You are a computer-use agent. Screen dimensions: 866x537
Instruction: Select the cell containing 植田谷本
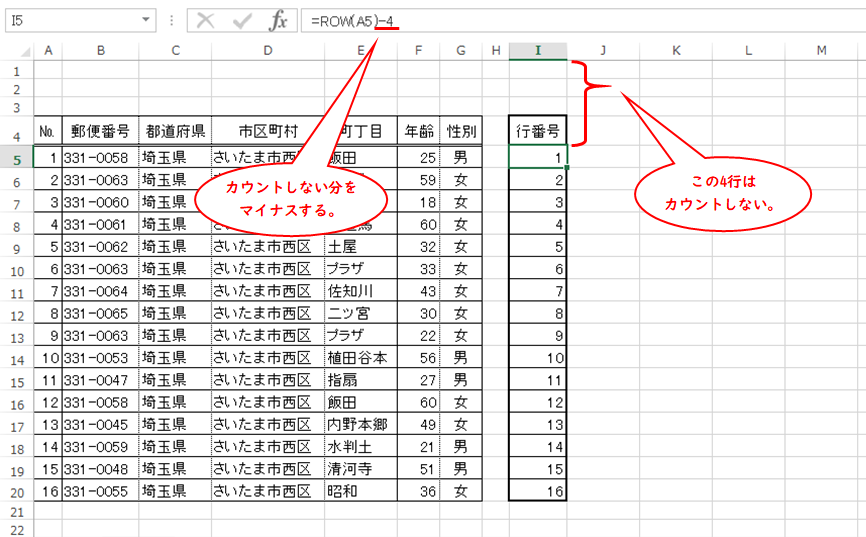pyautogui.click(x=360, y=358)
